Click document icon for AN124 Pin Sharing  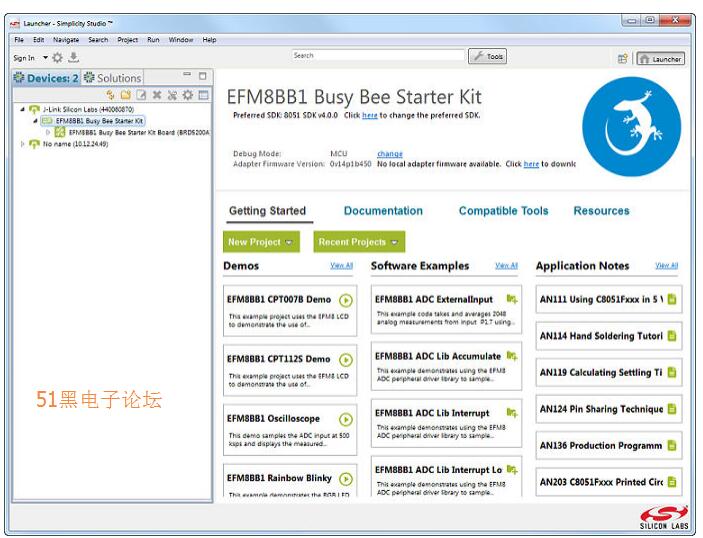coord(672,409)
